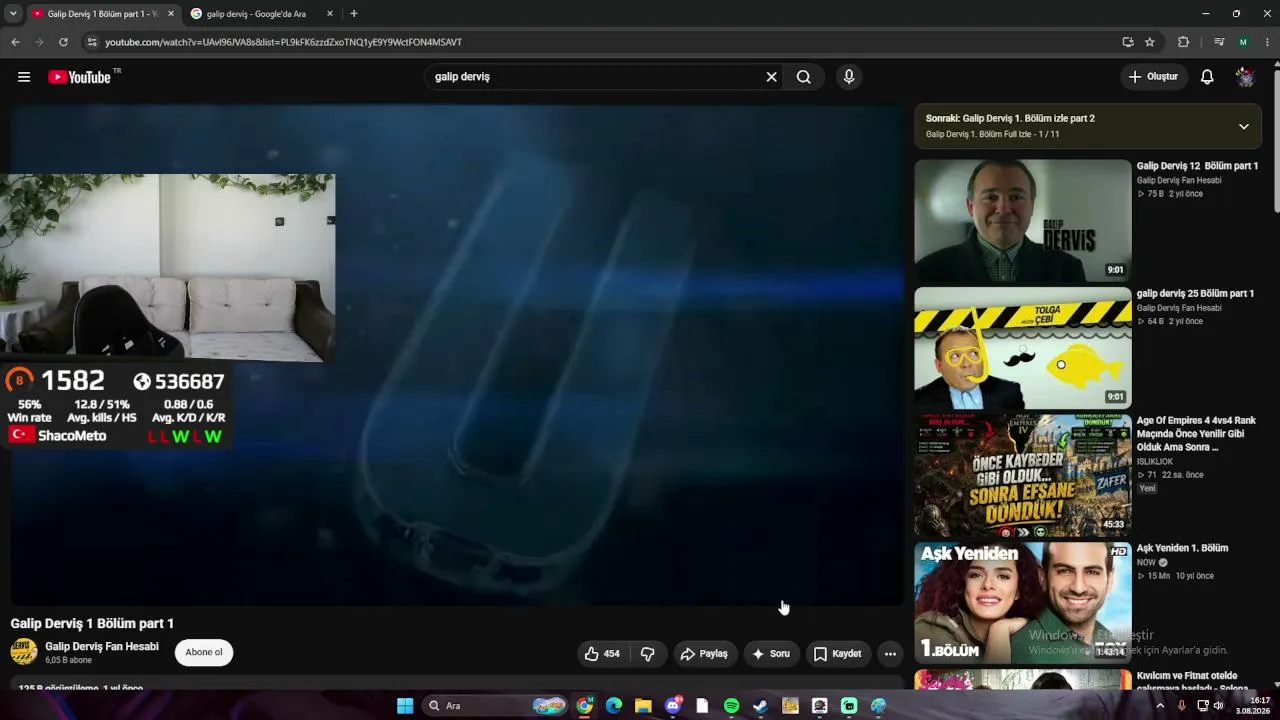Subscribe with the Abone ol button
The image size is (1280, 720).
204,653
